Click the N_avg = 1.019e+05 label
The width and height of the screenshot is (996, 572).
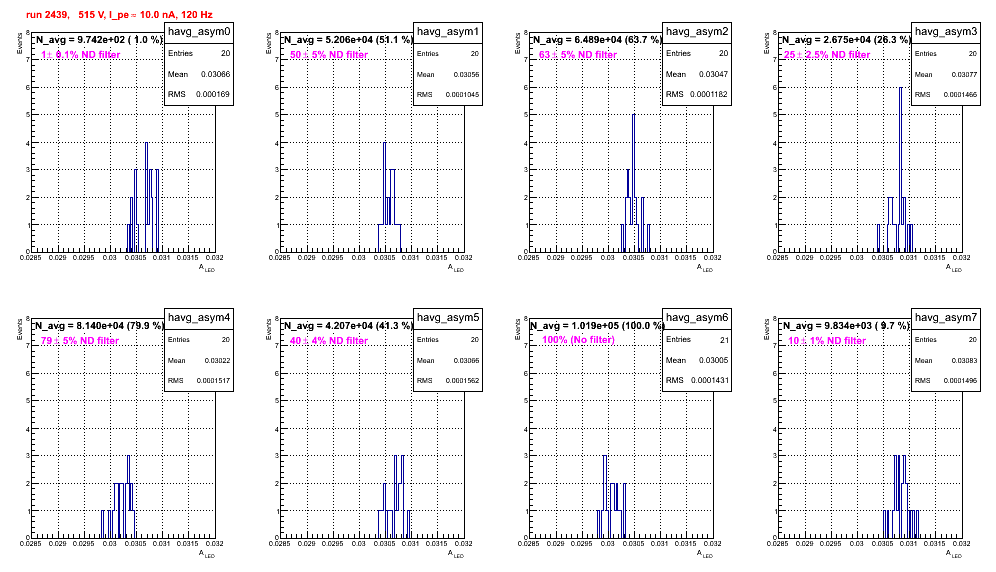tap(596, 326)
